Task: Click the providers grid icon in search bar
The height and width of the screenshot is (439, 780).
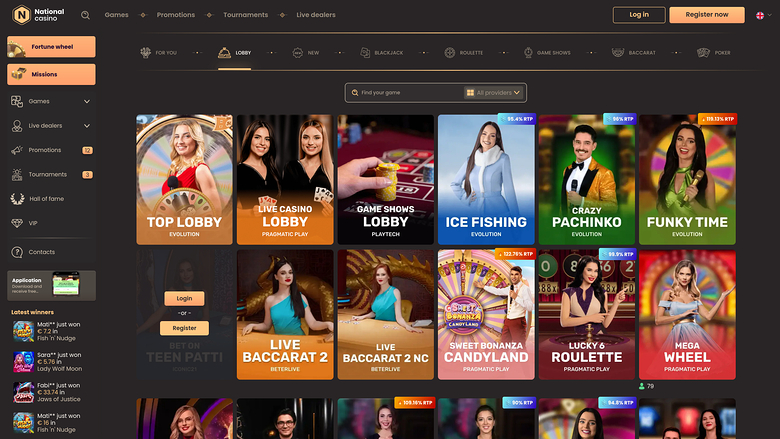Action: tap(470, 92)
